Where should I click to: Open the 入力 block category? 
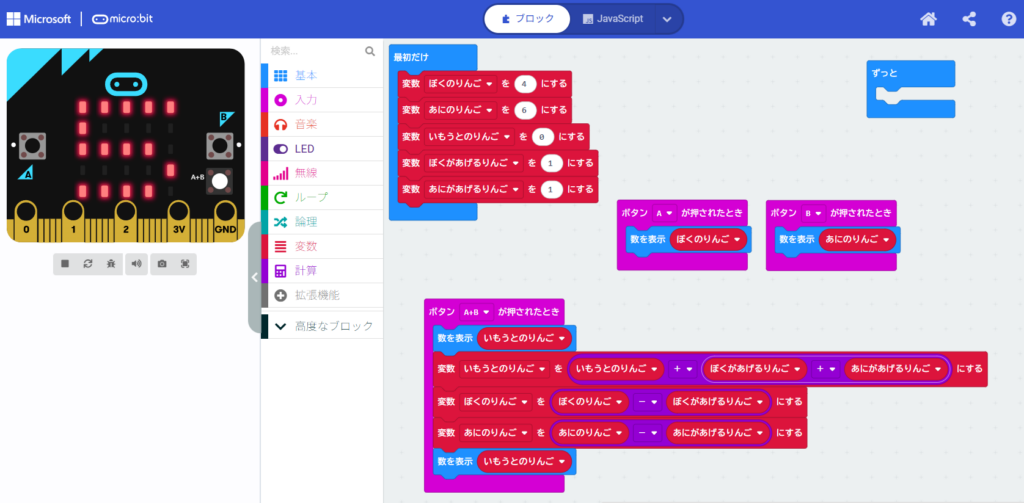point(322,100)
